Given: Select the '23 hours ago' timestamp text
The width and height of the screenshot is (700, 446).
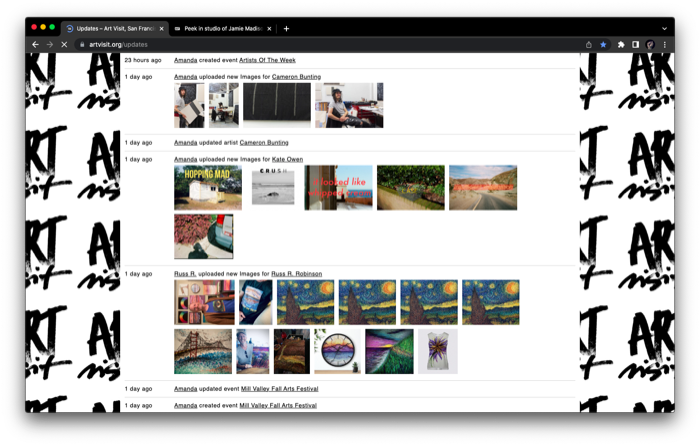Looking at the screenshot, I should tap(143, 60).
